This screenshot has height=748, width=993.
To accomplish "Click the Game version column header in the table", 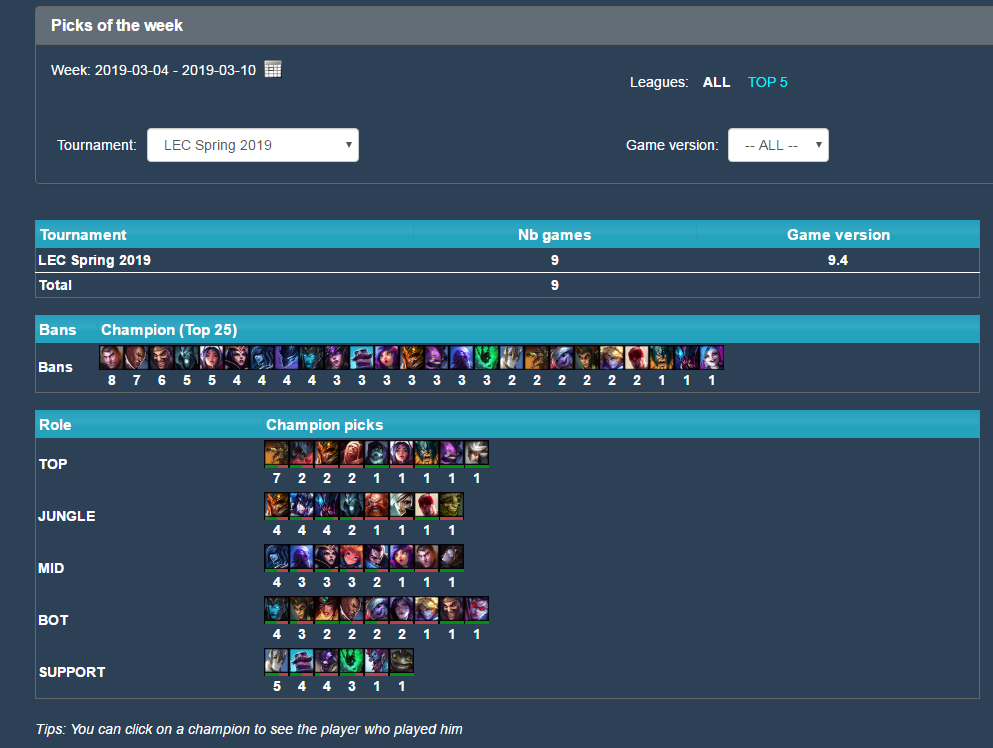I will [x=838, y=235].
